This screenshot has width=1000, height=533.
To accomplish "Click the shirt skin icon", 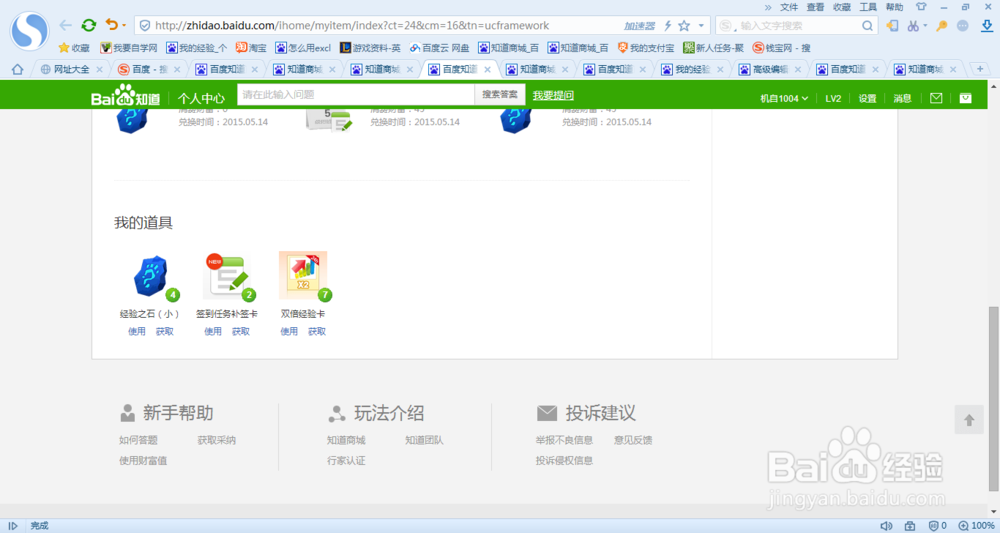I will click(921, 7).
